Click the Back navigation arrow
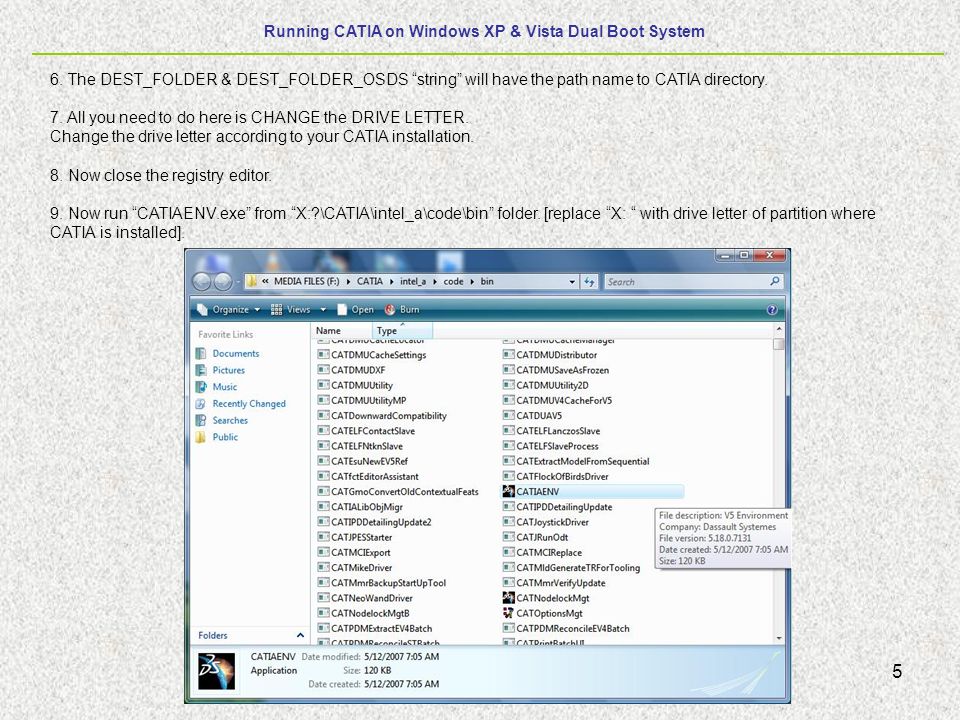960x720 pixels. pos(202,282)
